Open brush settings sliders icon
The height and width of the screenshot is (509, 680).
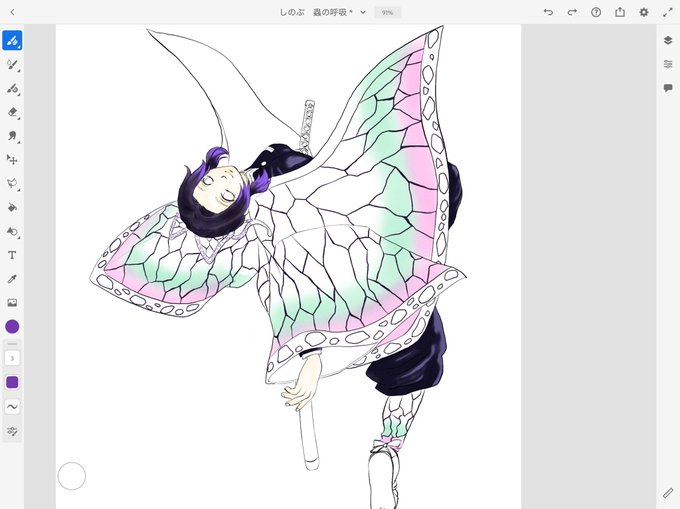pyautogui.click(x=12, y=431)
